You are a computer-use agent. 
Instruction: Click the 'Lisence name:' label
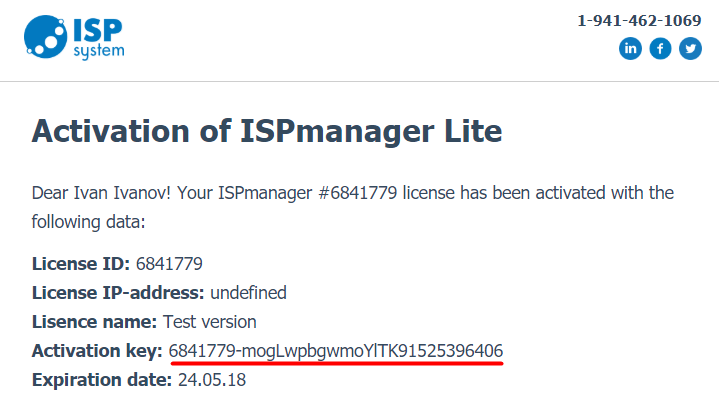[x=94, y=322]
